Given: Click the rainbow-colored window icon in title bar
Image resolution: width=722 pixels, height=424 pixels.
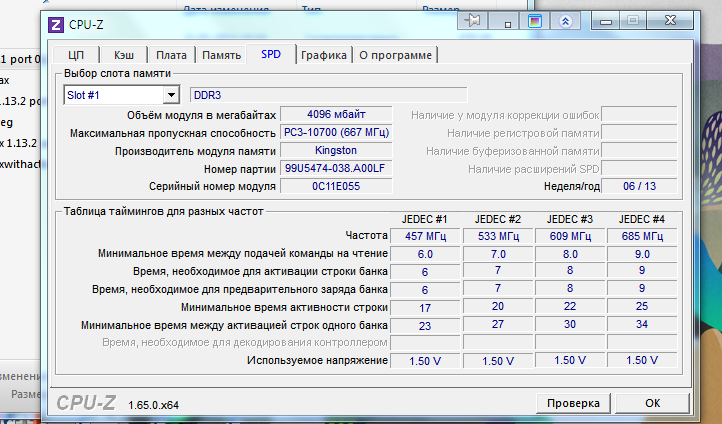Looking at the screenshot, I should click(x=535, y=21).
